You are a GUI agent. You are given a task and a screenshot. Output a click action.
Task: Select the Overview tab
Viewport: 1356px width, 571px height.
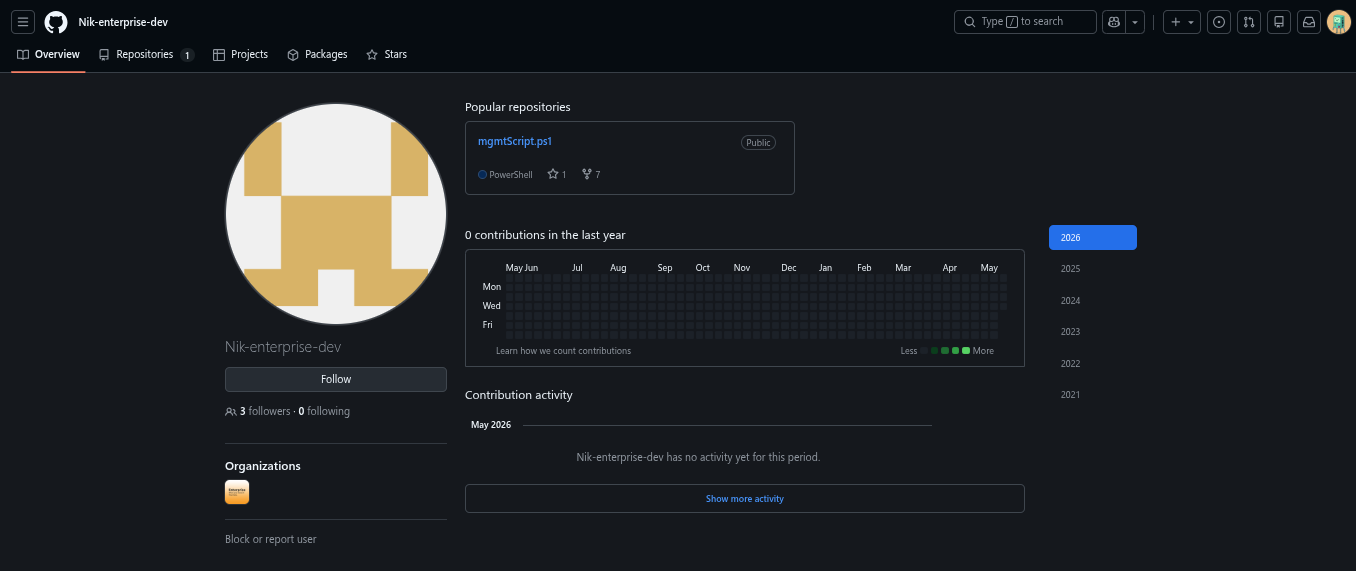[x=48, y=55]
